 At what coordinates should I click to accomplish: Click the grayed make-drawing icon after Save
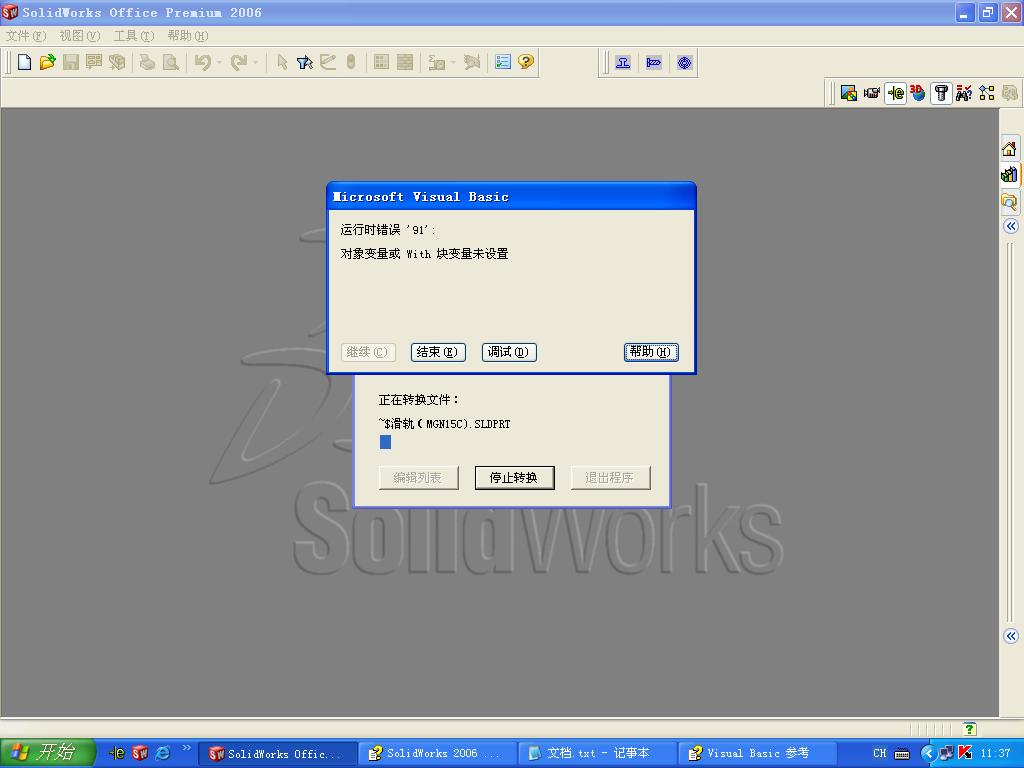pos(94,63)
